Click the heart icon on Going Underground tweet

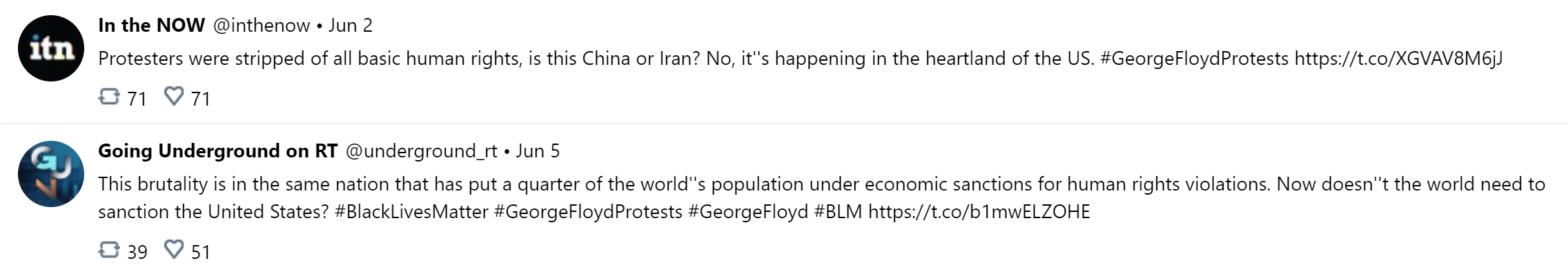pyautogui.click(x=174, y=249)
